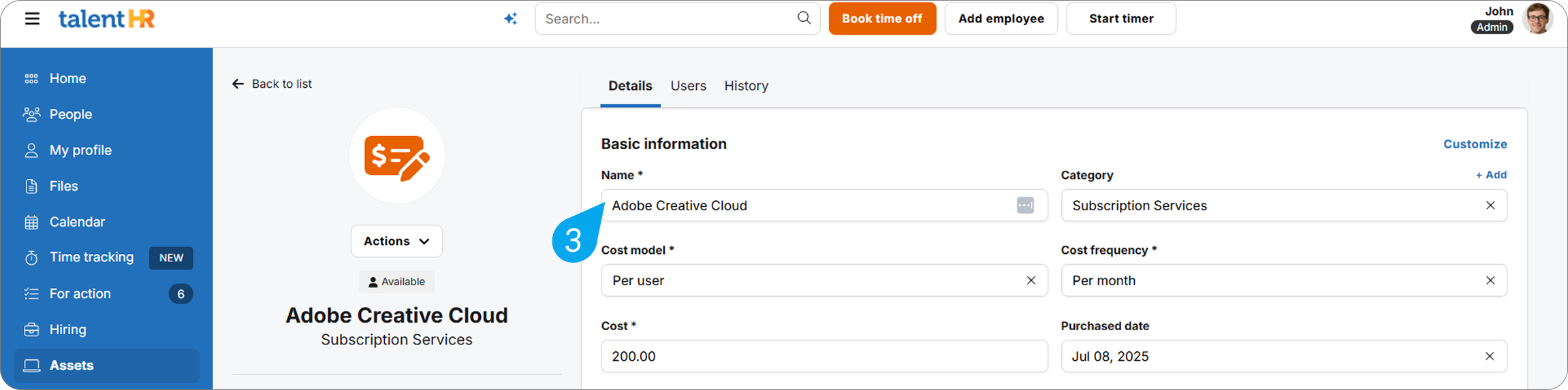Screen dimensions: 1568x390
Task: Click the Cost input field
Action: pyautogui.click(x=824, y=356)
